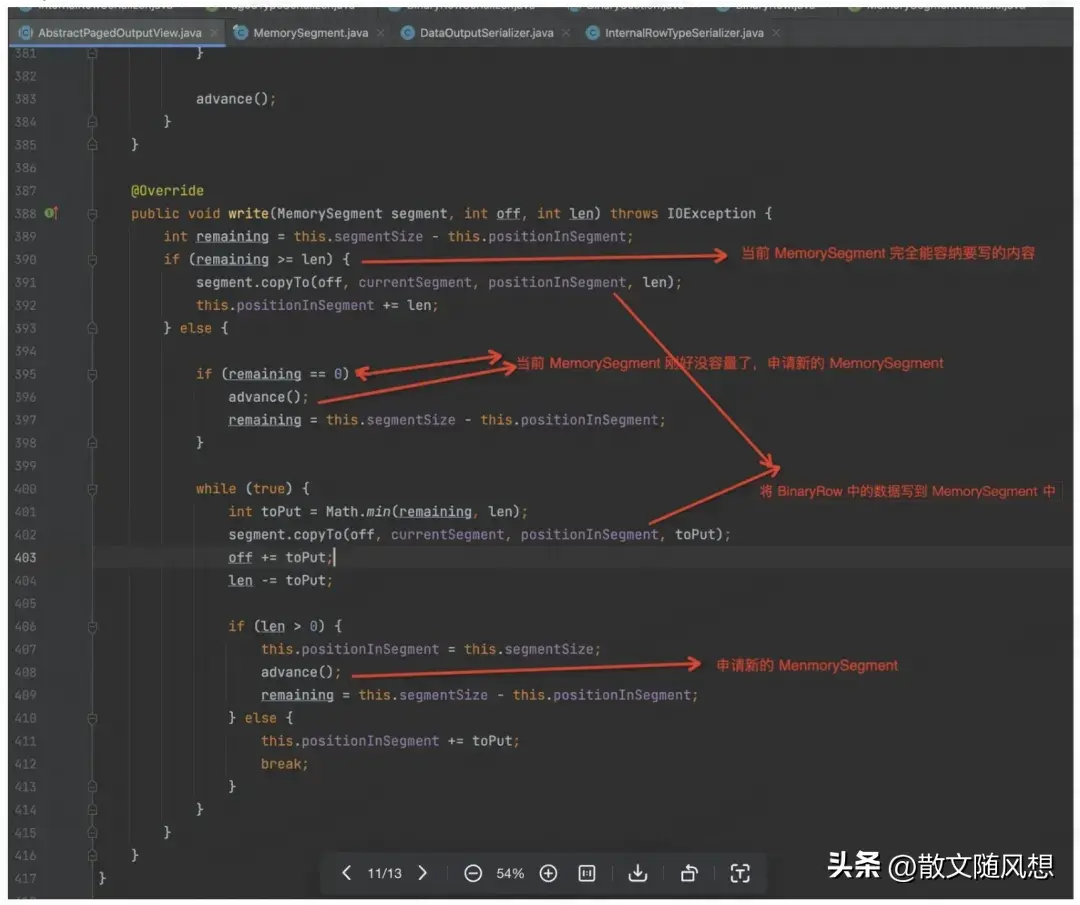This screenshot has width=1080, height=905.
Task: Collapse the else block at line 410
Action: [92, 718]
